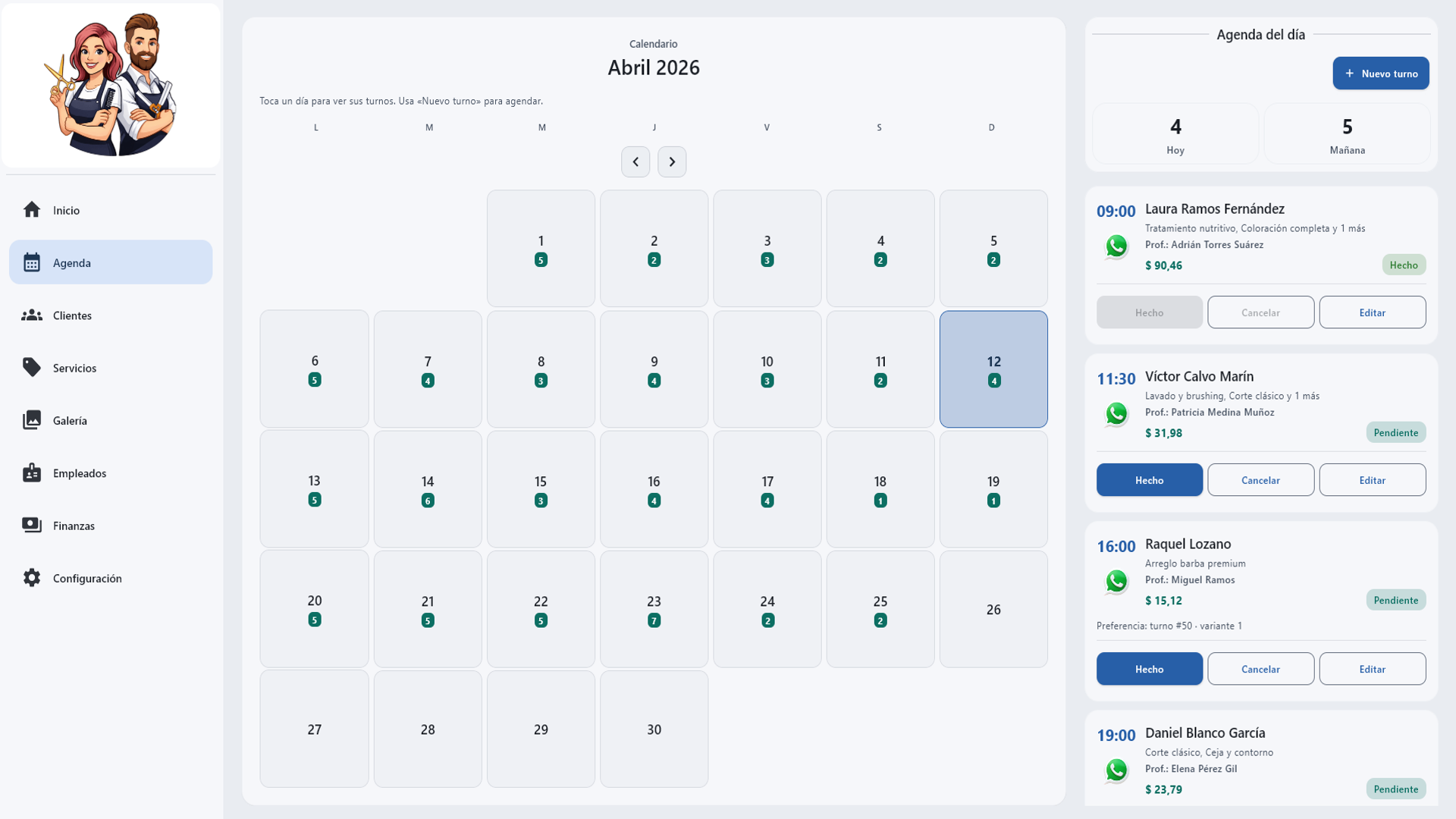Image resolution: width=1456 pixels, height=819 pixels.
Task: Open the Galería image icon
Action: [32, 420]
